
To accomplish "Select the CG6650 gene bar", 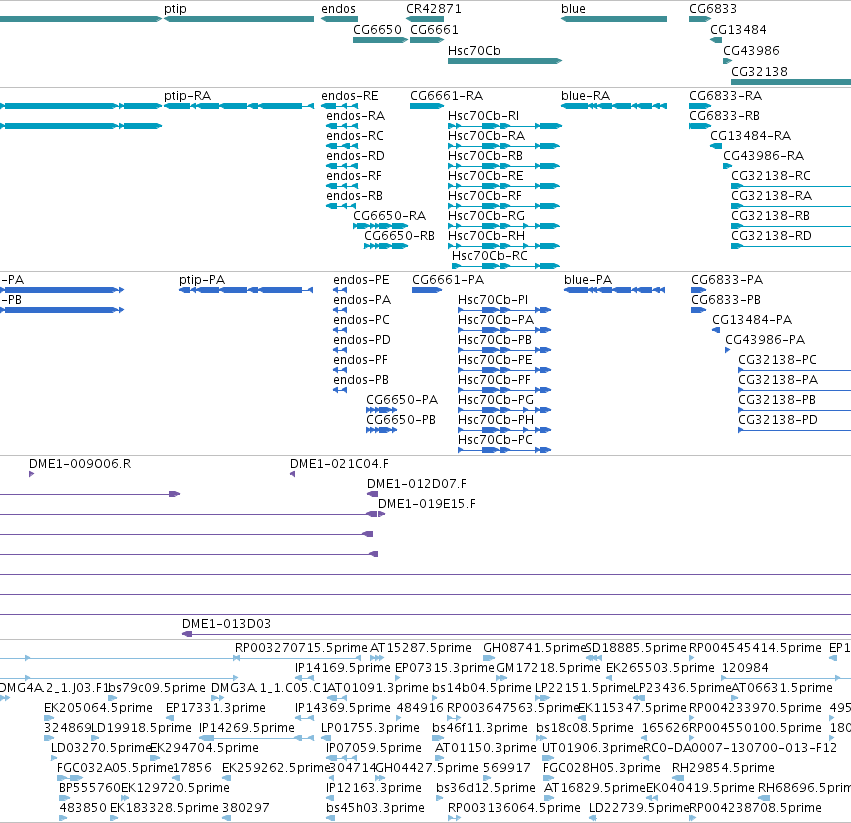I will coord(380,40).
